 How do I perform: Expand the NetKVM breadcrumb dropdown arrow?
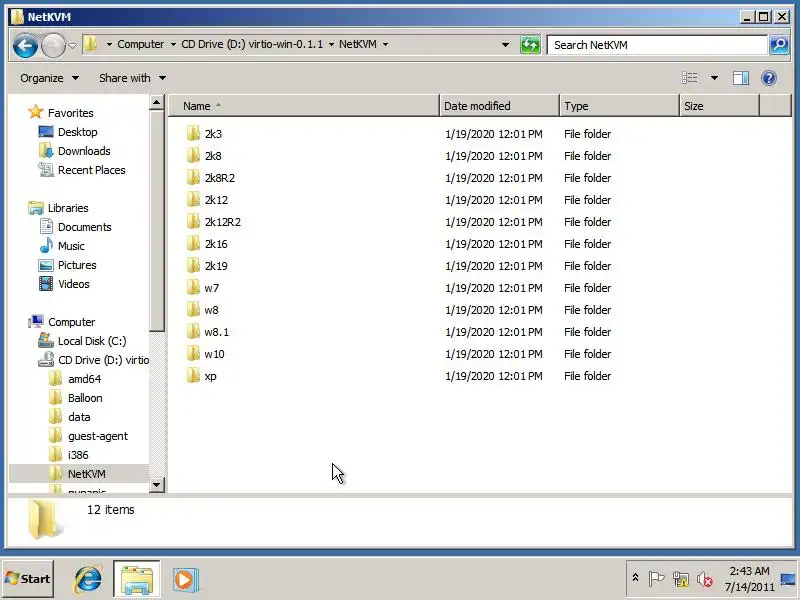point(385,44)
